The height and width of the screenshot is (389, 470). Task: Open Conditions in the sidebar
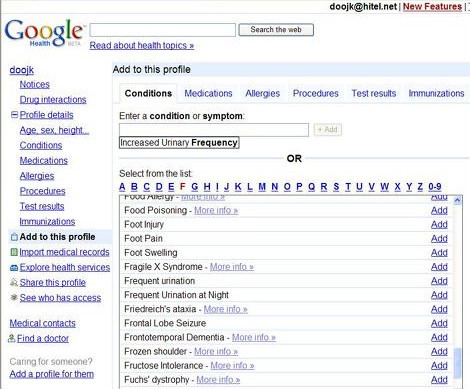click(x=41, y=145)
